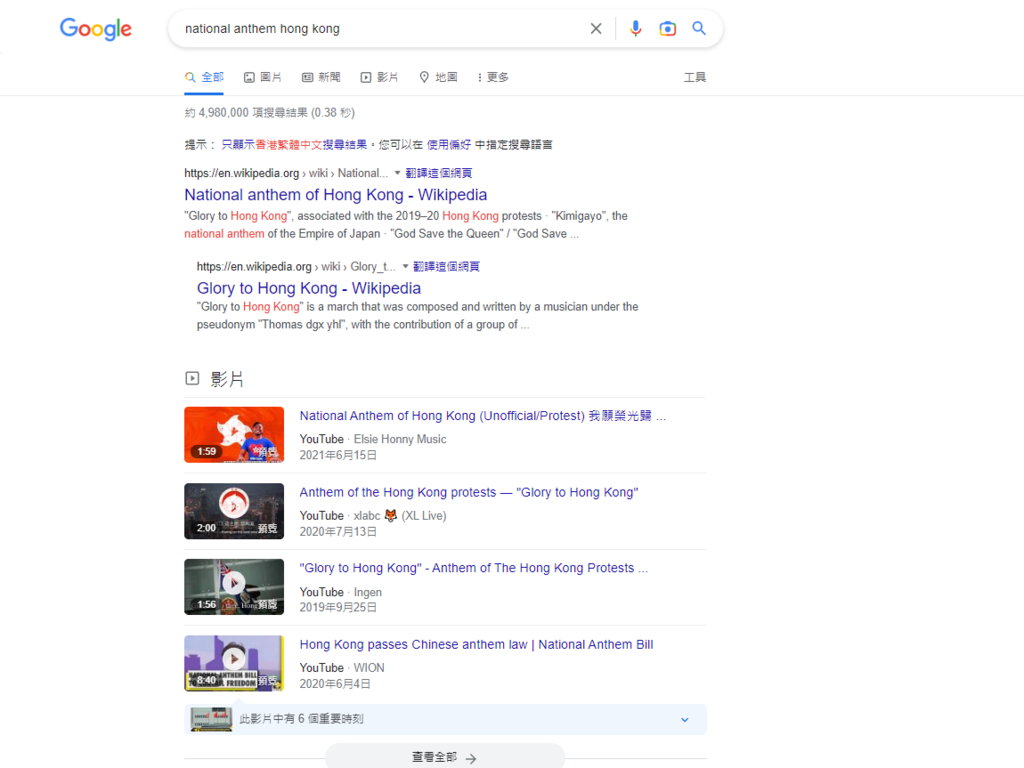
Task: Play the 1:59 Elsie Honny Music video thumbnail
Action: click(234, 435)
